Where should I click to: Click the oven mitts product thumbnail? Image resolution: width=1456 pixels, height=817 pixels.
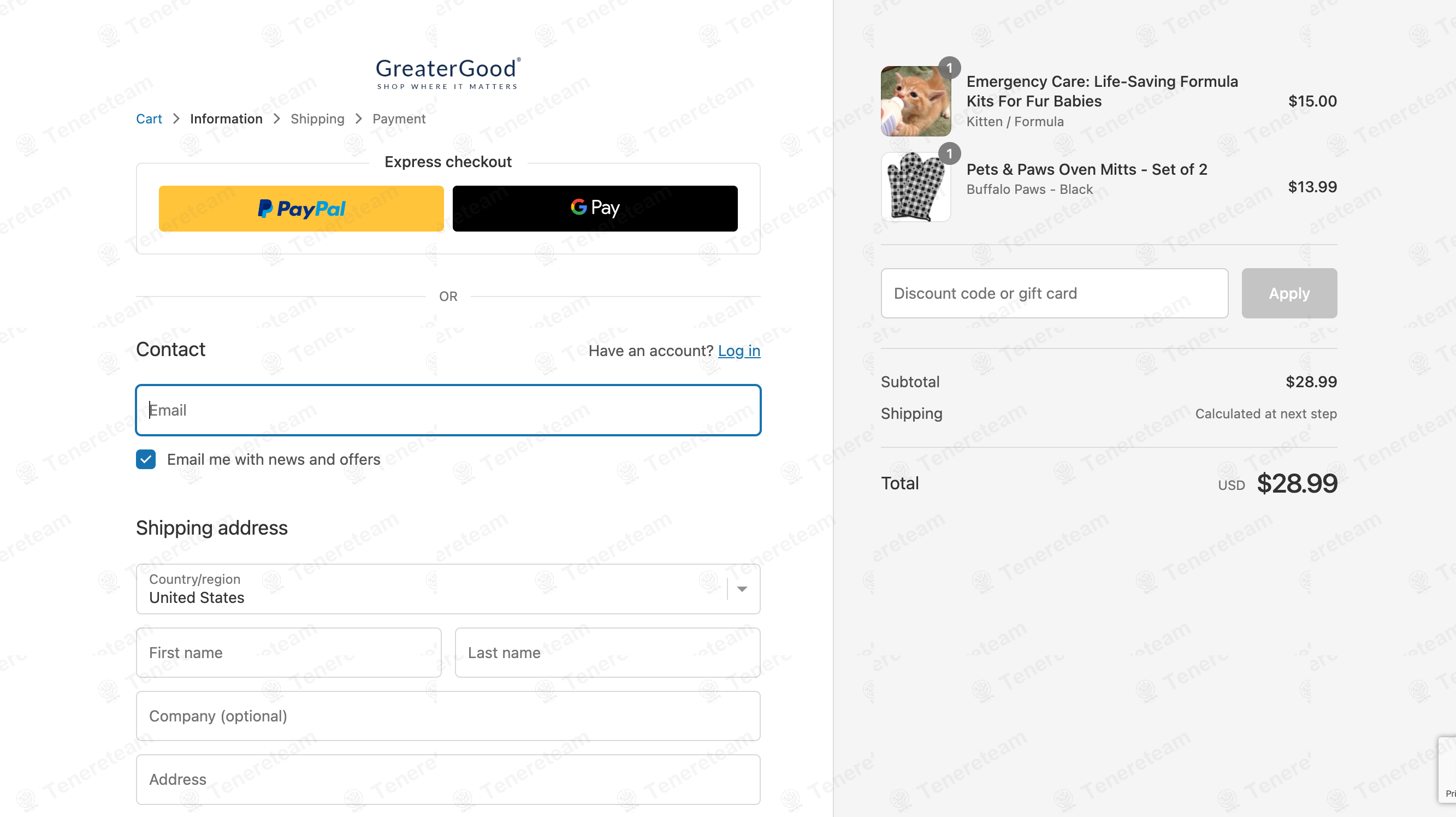point(916,187)
